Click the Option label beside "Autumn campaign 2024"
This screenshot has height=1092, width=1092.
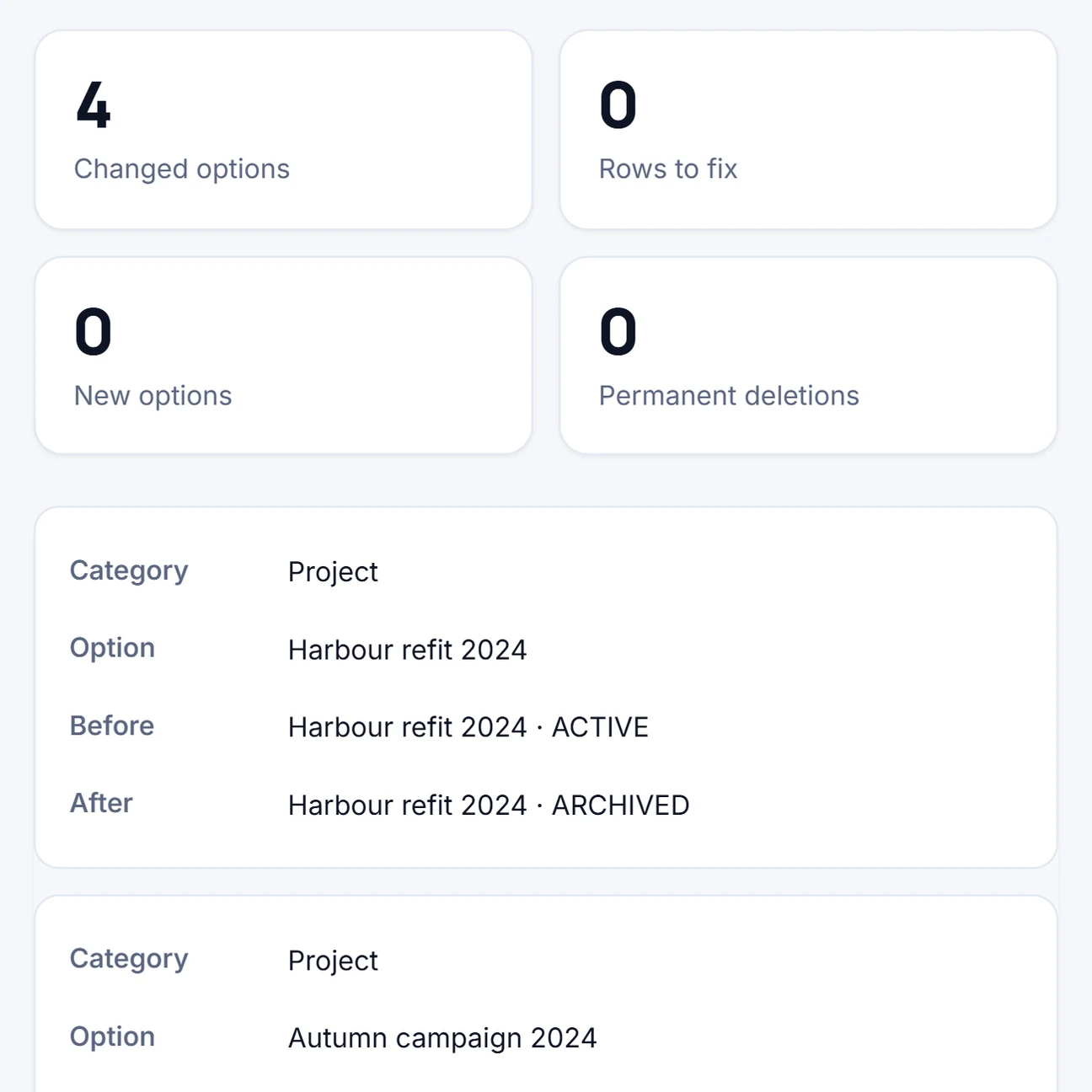(112, 1036)
